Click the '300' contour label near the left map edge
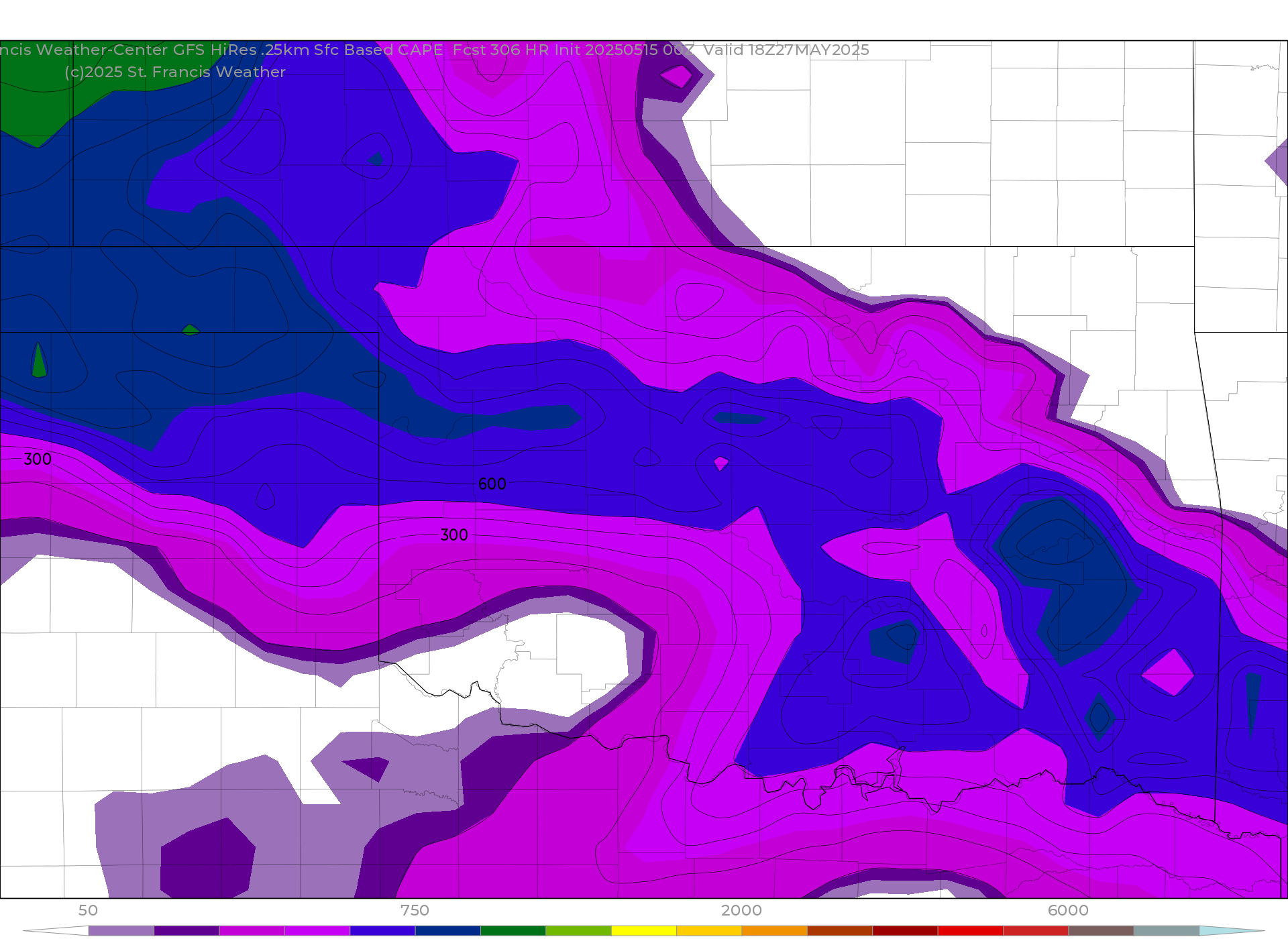This screenshot has width=1288, height=939. coord(38,459)
